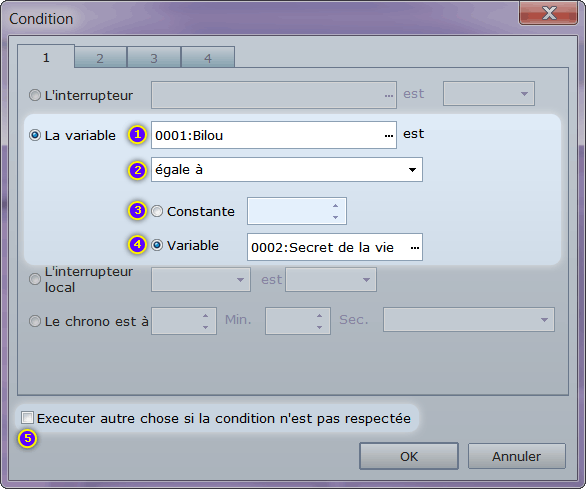Click the Annuler button

[x=516, y=456]
